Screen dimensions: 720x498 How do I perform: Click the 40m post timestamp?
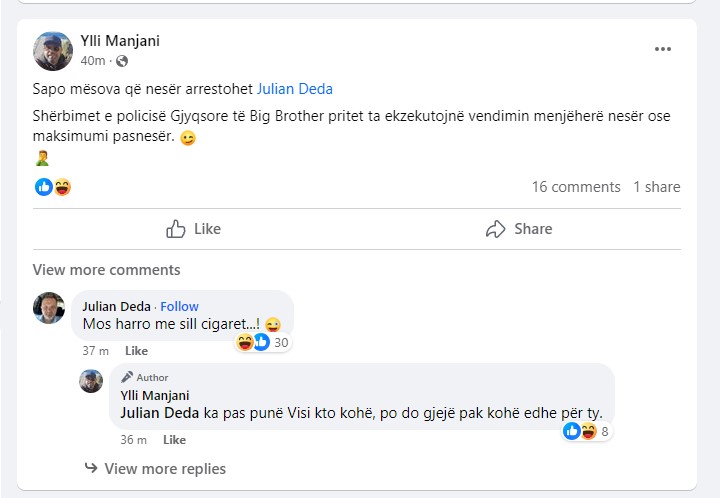coord(93,61)
